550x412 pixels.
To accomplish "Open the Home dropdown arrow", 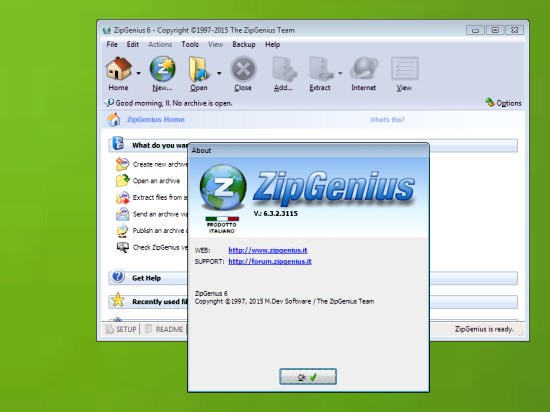I will [x=139, y=73].
